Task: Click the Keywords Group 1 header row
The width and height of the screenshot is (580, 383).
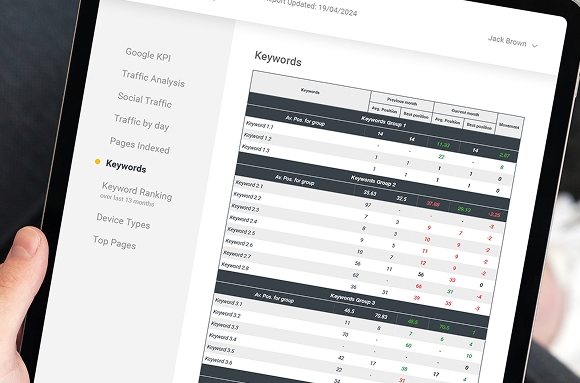Action: [383, 122]
